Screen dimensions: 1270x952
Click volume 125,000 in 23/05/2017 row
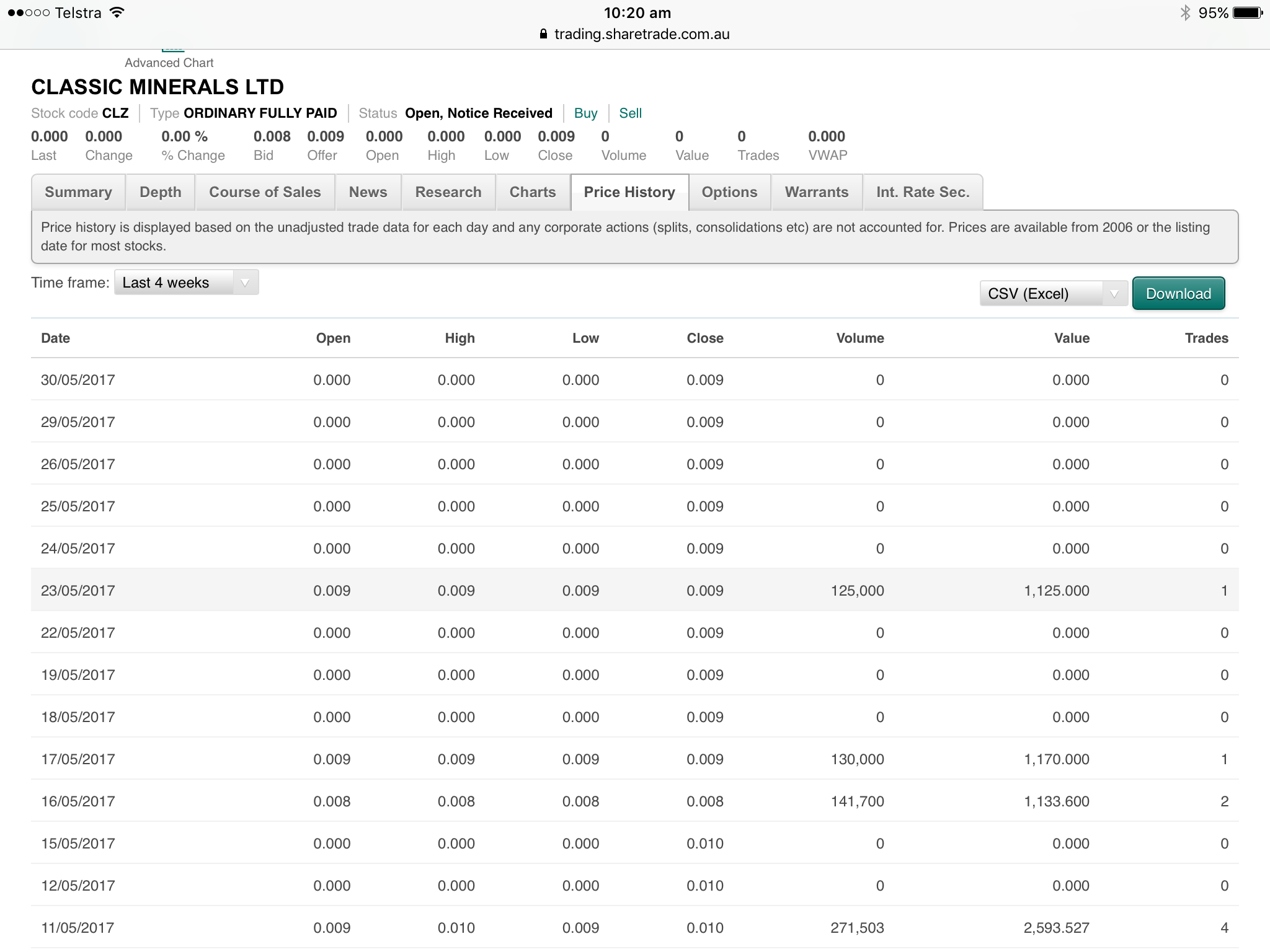coord(858,591)
